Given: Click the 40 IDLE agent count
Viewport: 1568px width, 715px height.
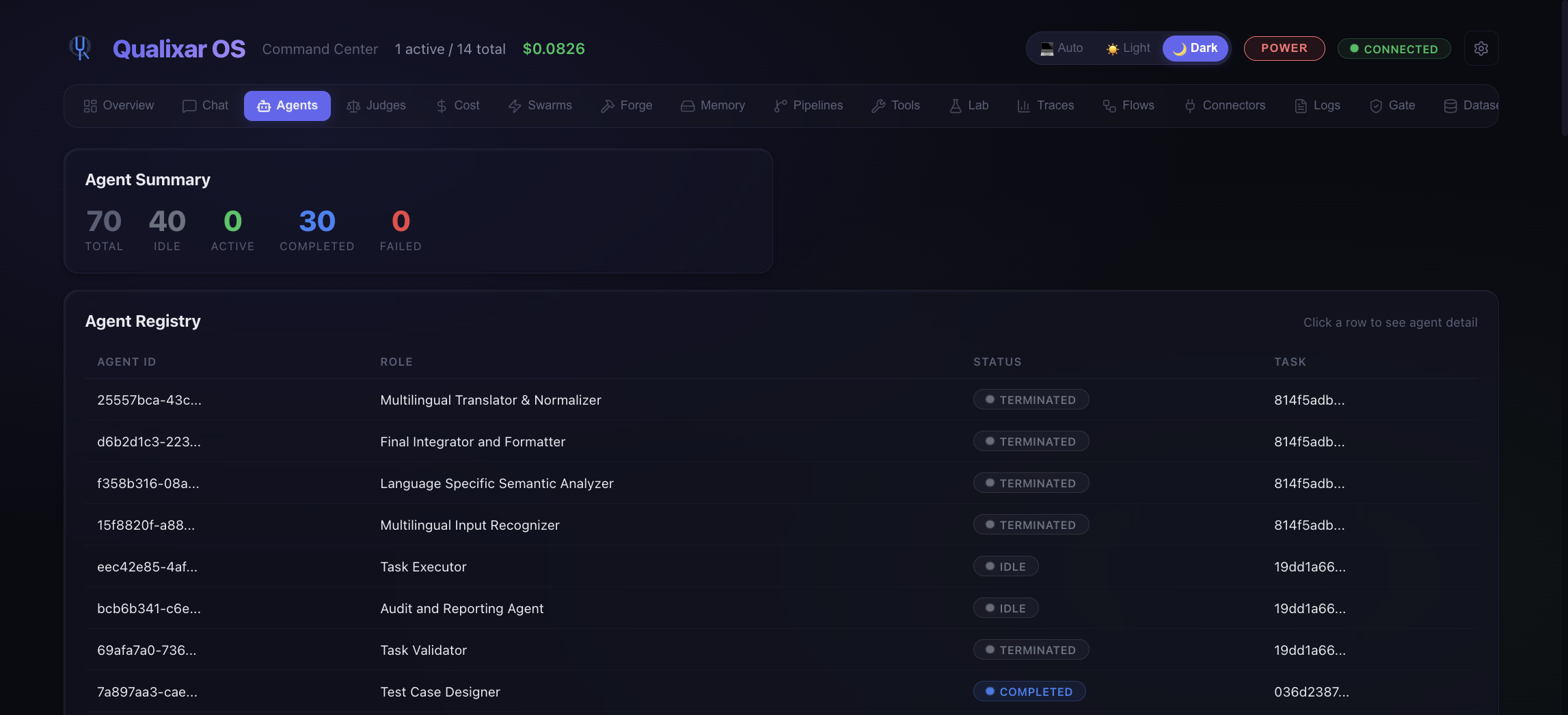Looking at the screenshot, I should (167, 230).
